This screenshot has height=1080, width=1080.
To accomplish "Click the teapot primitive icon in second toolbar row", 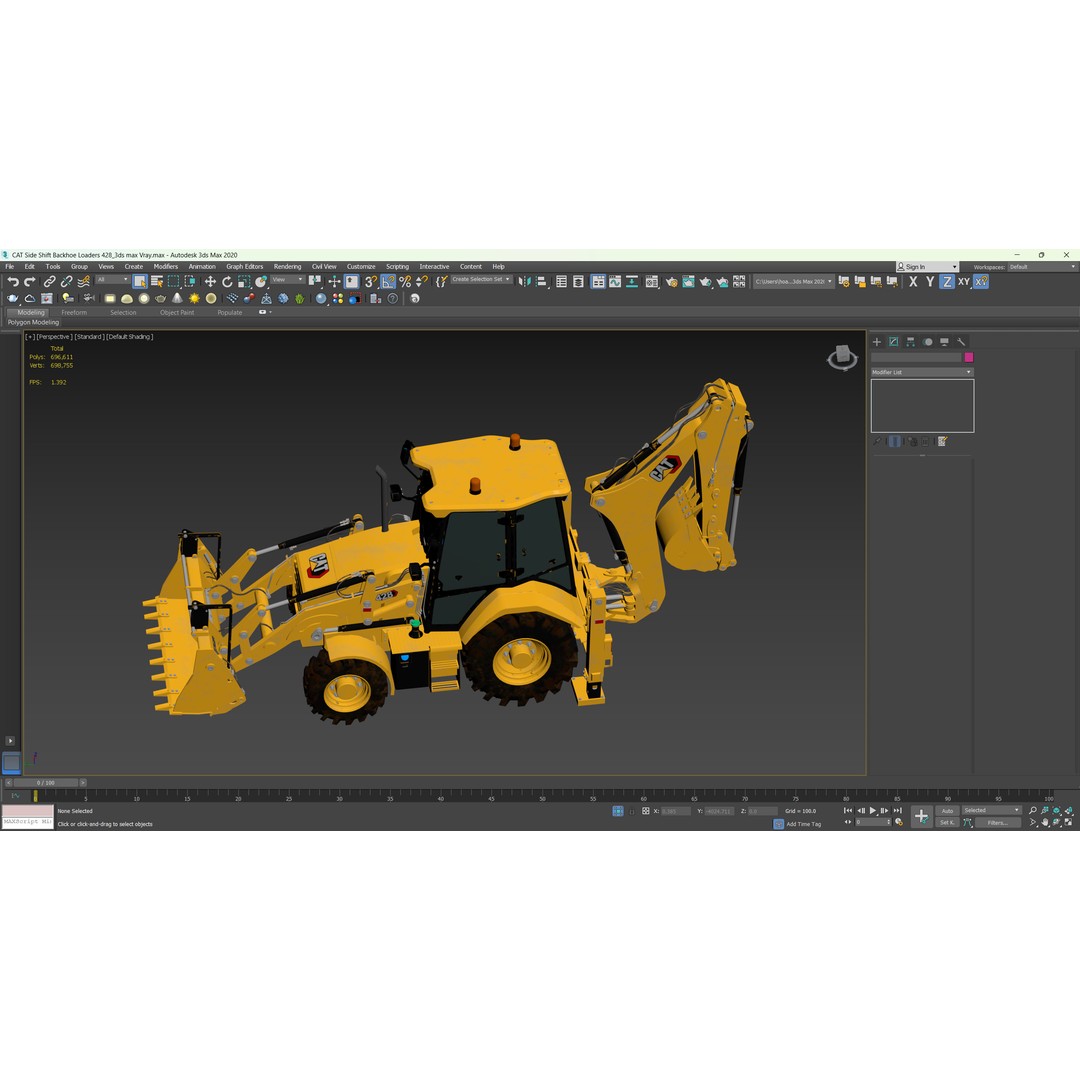I will click(160, 298).
